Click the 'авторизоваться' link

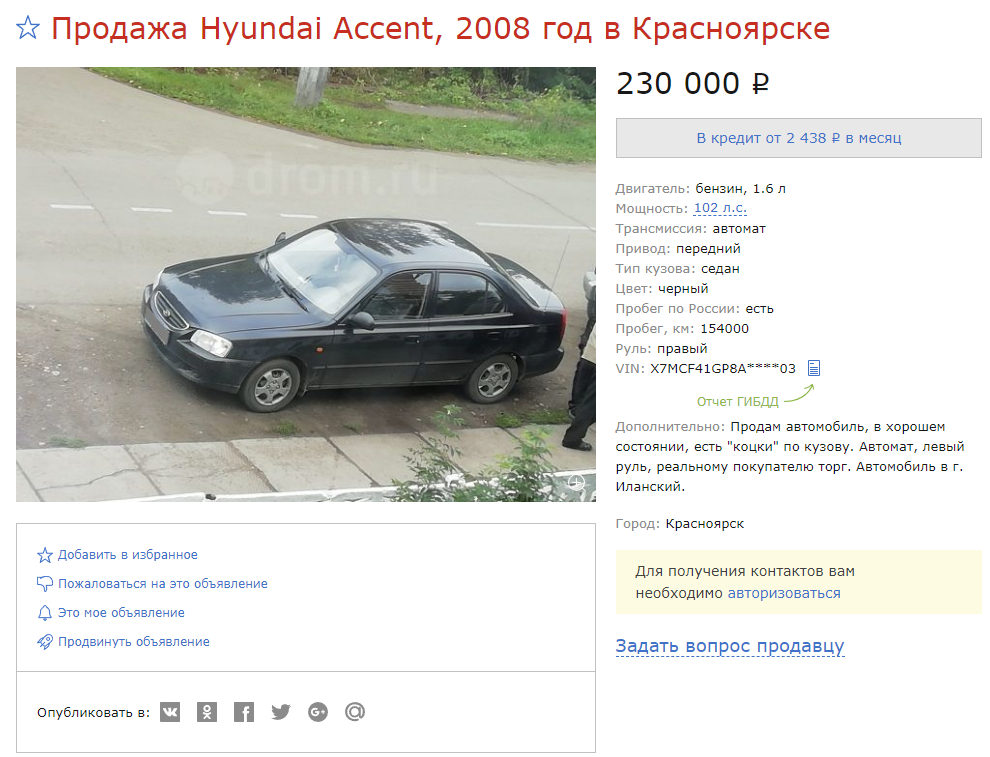tap(784, 593)
